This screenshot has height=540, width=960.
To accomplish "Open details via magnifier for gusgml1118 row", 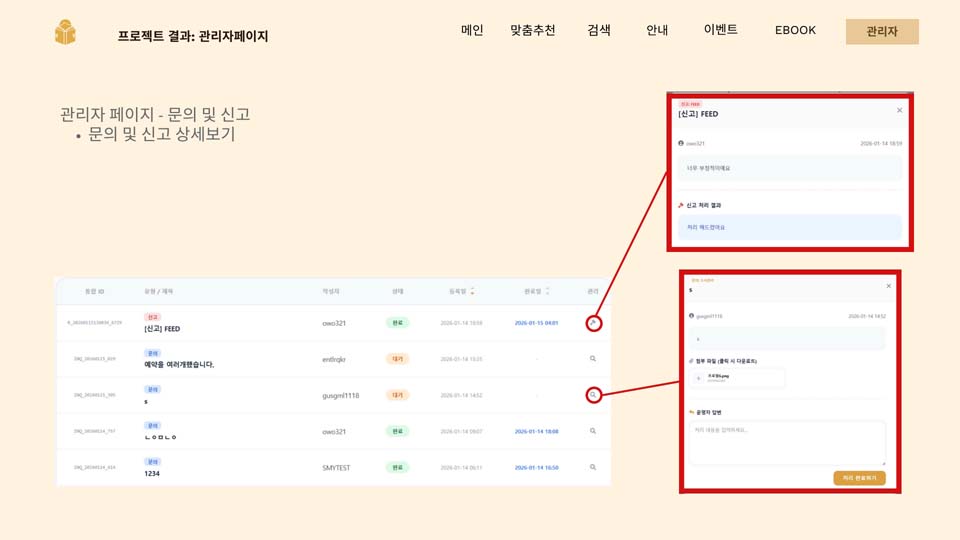I will [x=593, y=395].
